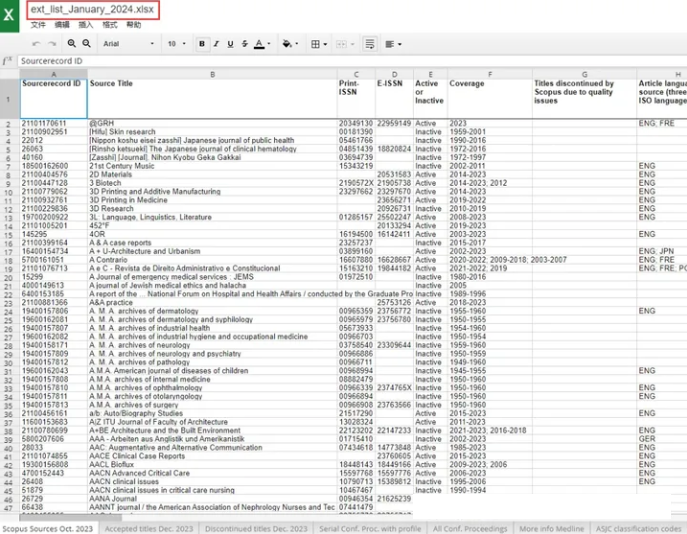Open More info Medline sheet tab
Image resolution: width=687 pixels, height=534 pixels.
point(552,529)
